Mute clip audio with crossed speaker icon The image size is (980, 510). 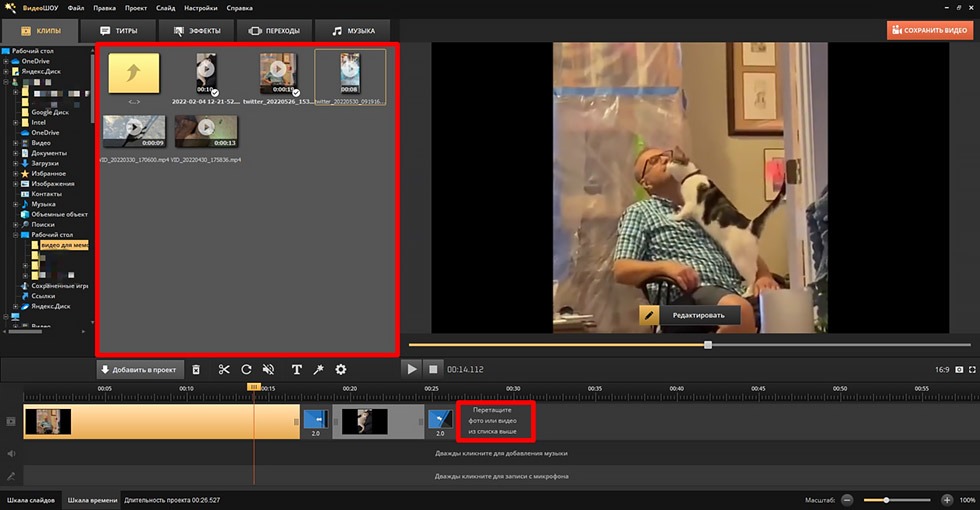pos(269,369)
